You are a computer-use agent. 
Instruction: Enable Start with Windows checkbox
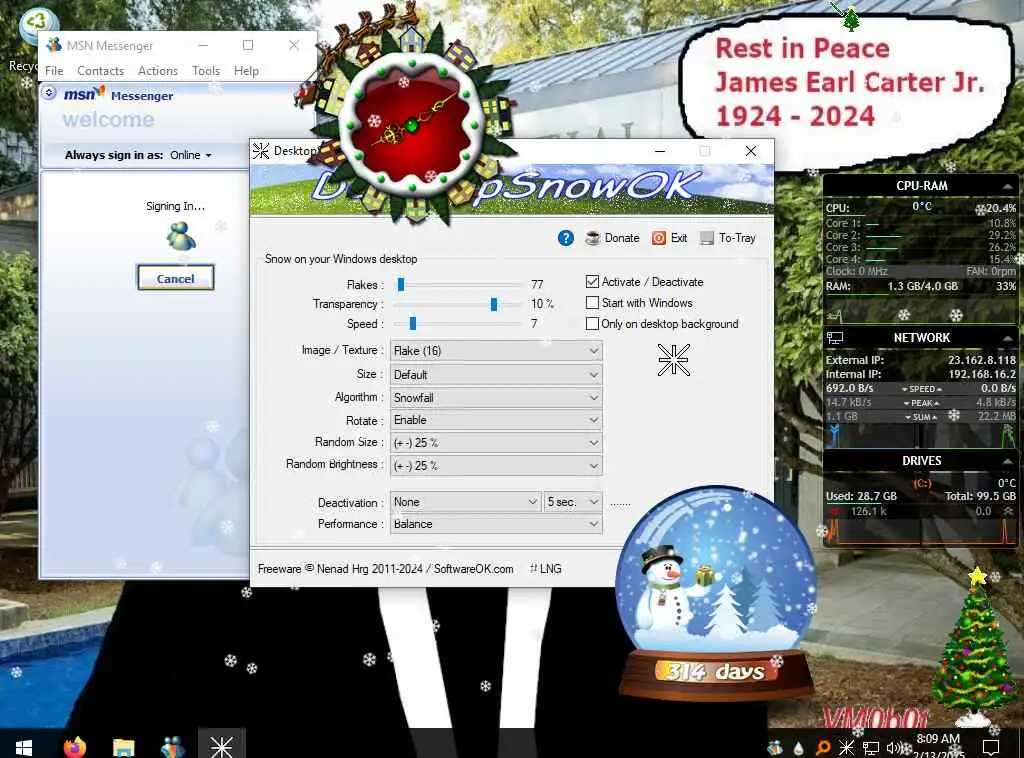pos(592,302)
